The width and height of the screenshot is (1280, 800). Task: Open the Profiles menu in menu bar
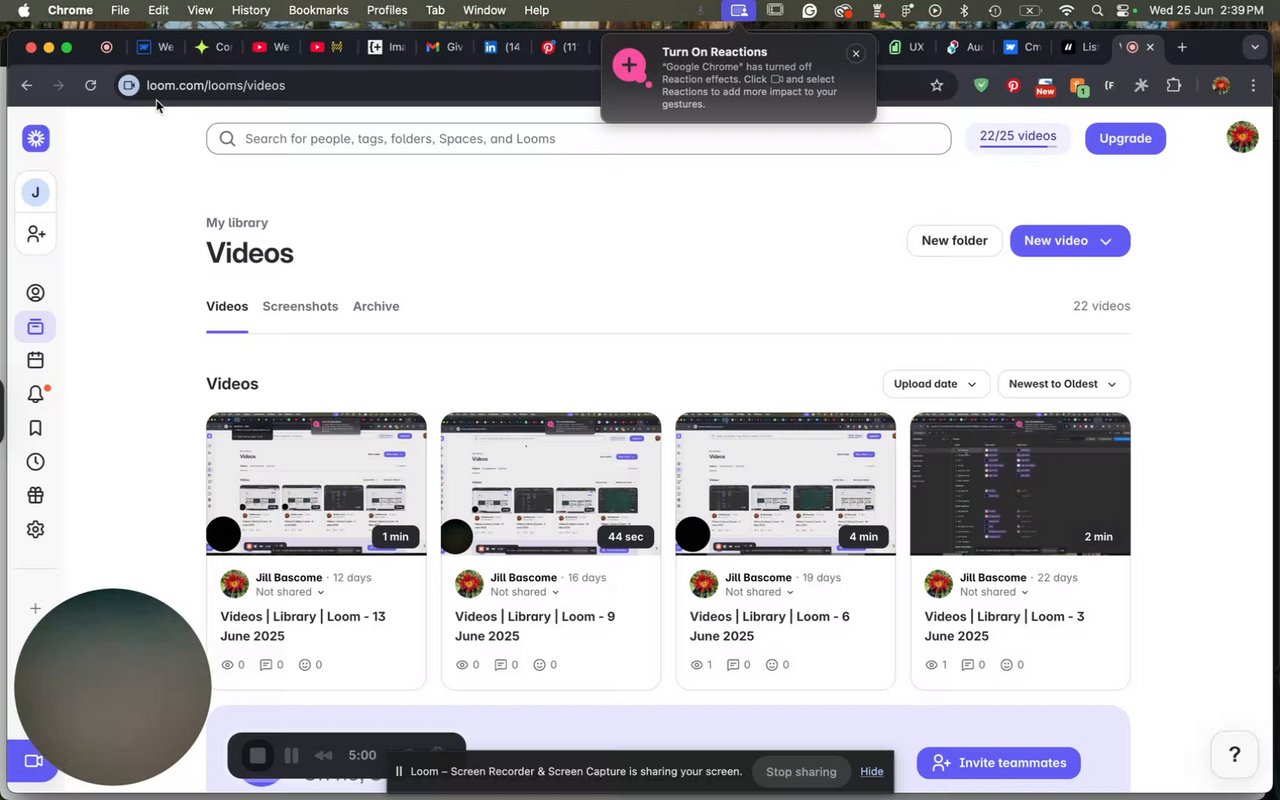coord(387,10)
